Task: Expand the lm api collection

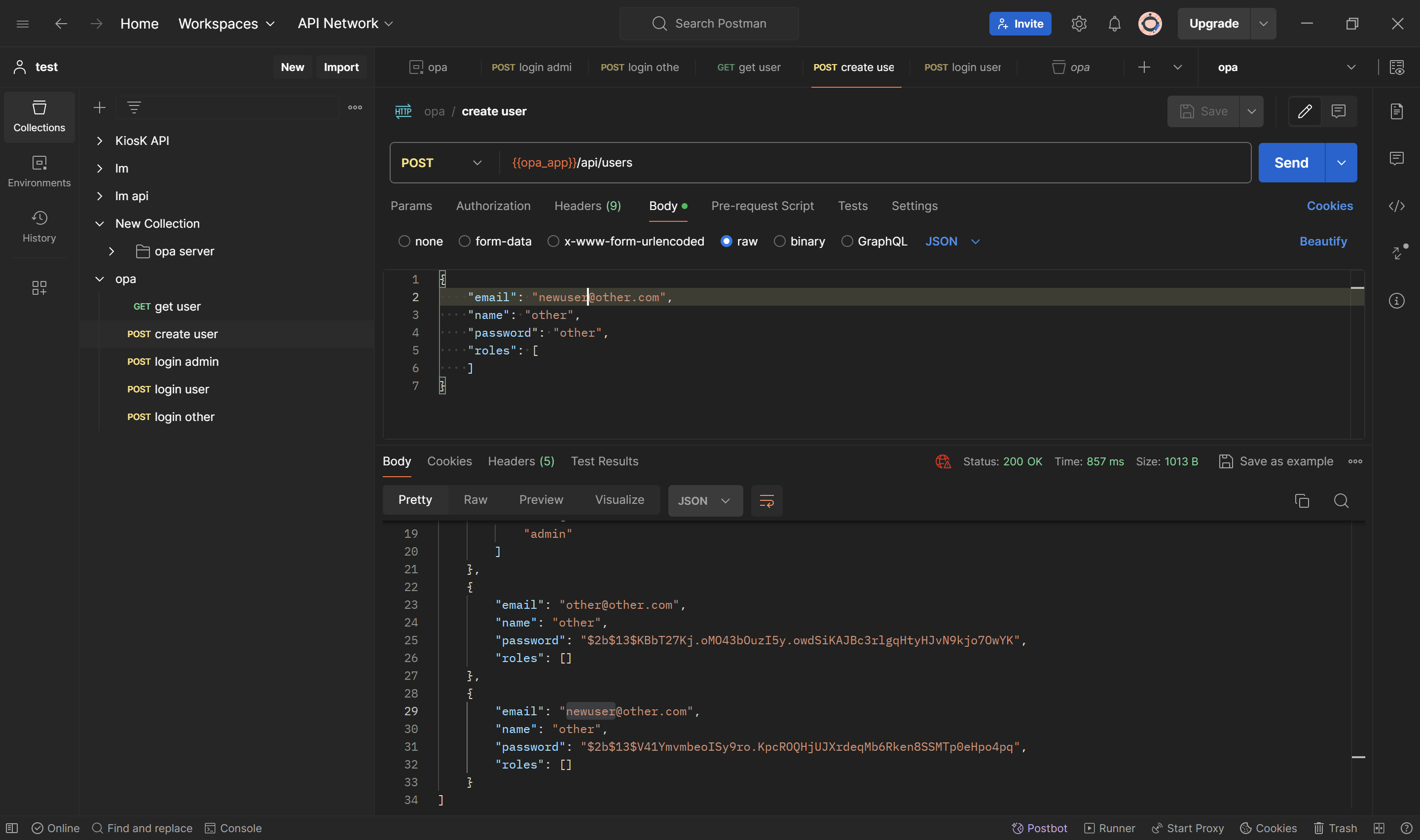Action: pyautogui.click(x=100, y=196)
